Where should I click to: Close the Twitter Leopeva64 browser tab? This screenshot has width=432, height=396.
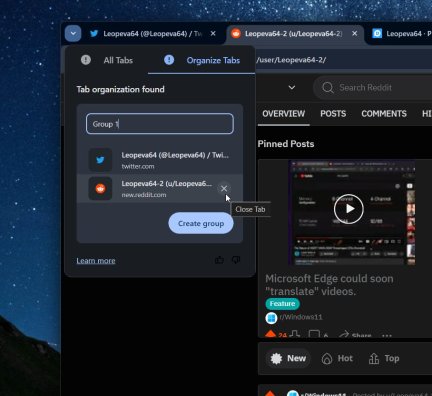click(213, 33)
